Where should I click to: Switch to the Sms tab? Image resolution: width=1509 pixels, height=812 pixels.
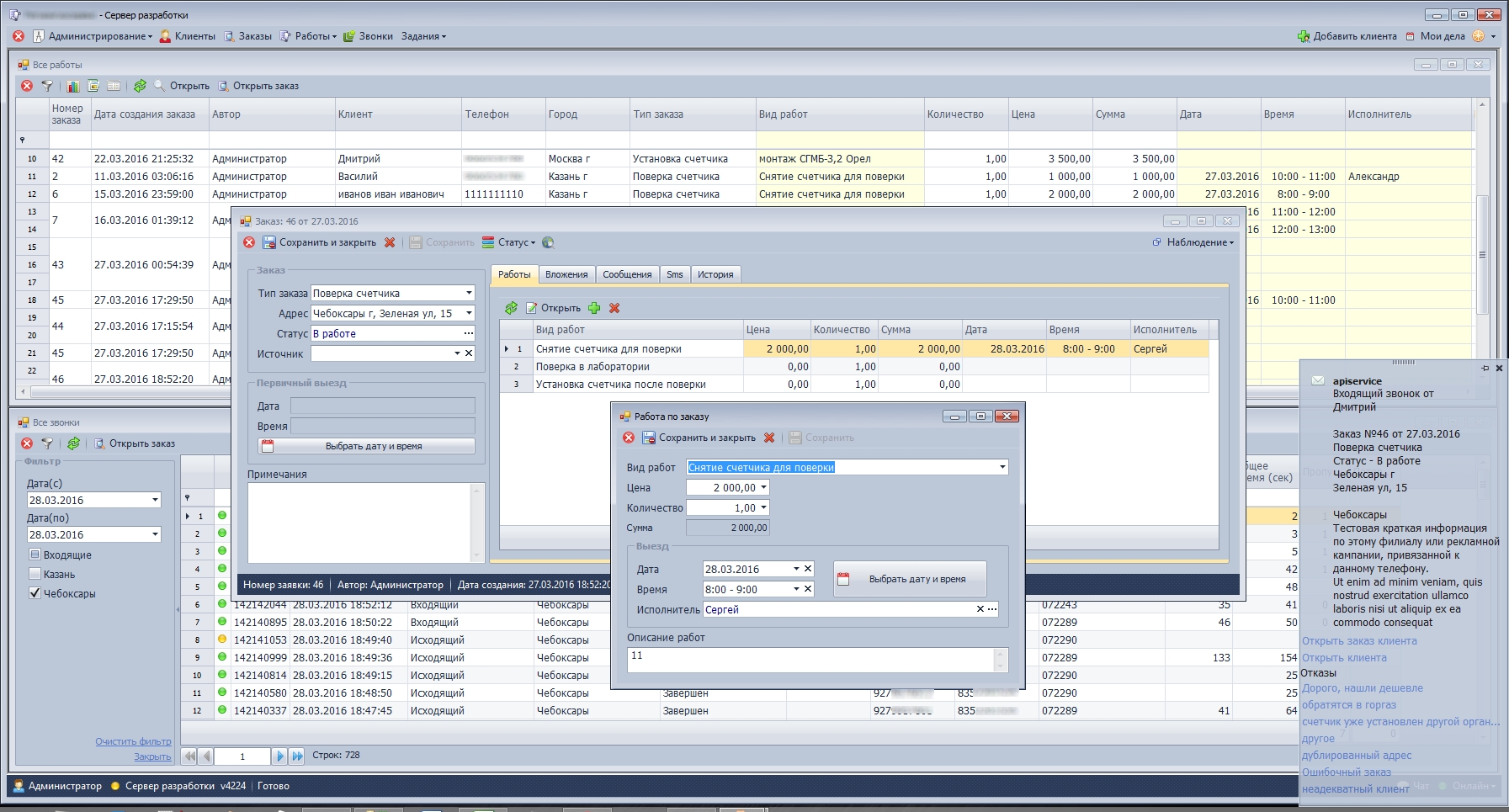click(675, 274)
